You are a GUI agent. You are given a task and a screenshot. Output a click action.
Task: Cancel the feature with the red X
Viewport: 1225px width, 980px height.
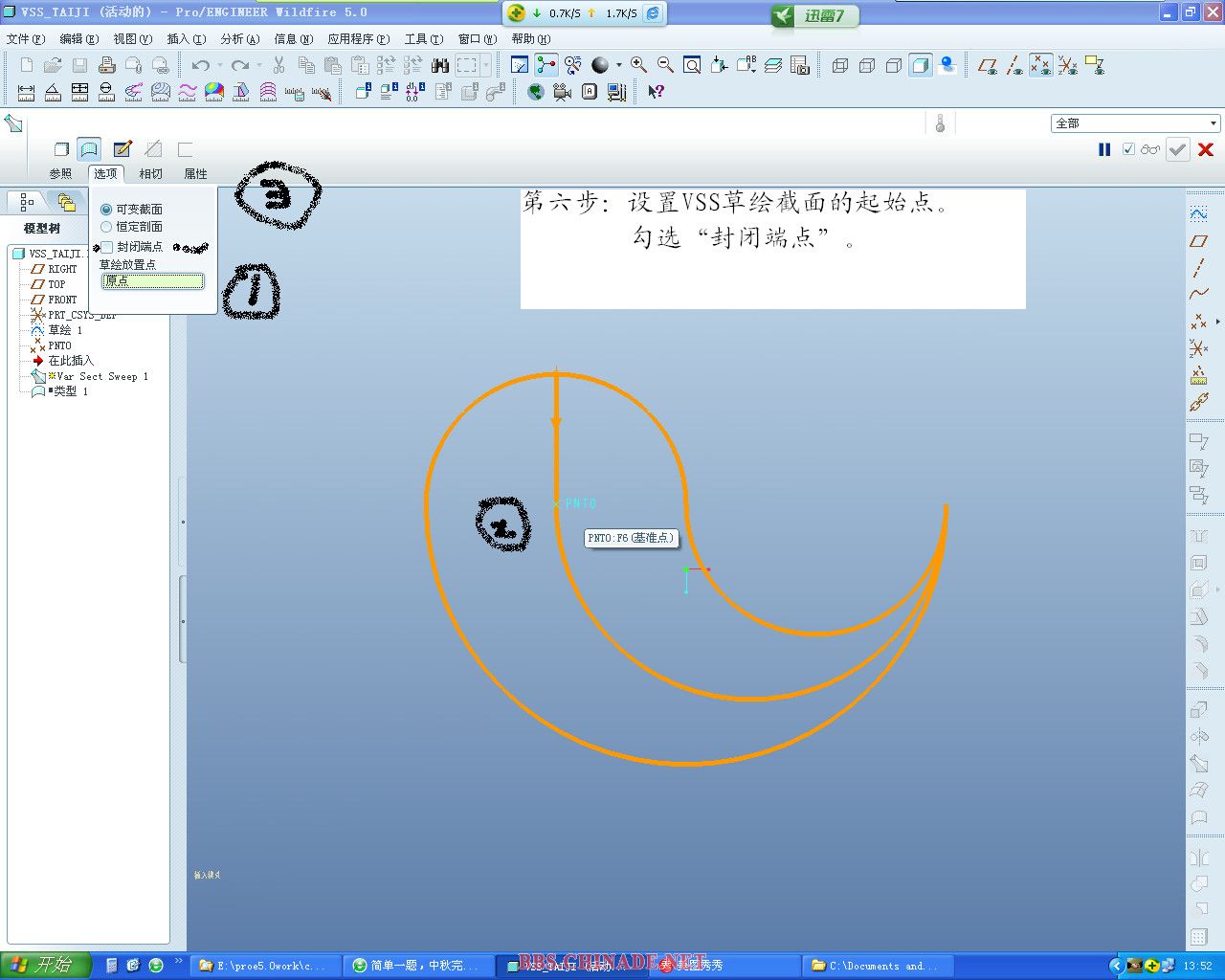1206,149
